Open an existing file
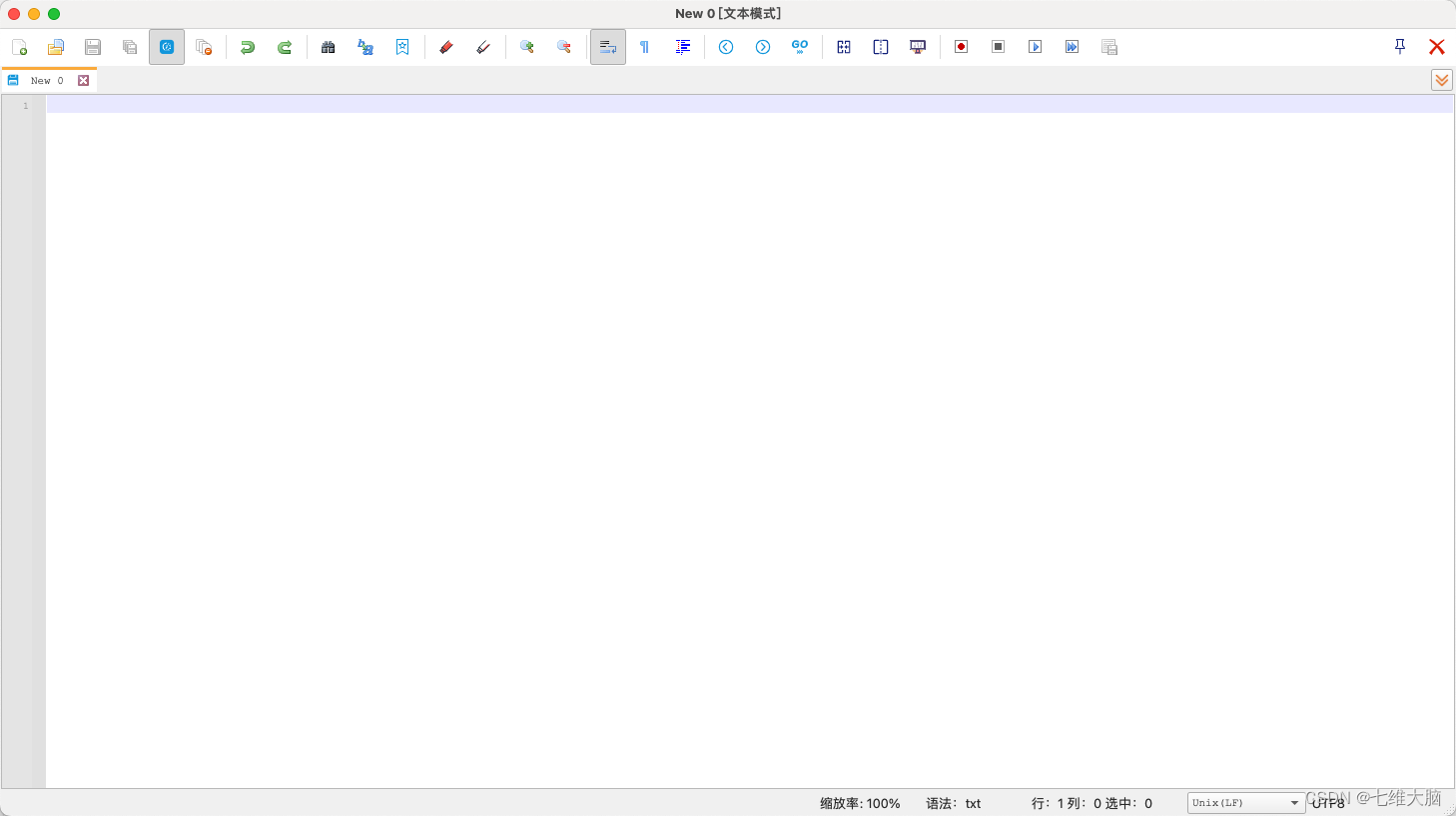This screenshot has width=1456, height=816. tap(56, 47)
